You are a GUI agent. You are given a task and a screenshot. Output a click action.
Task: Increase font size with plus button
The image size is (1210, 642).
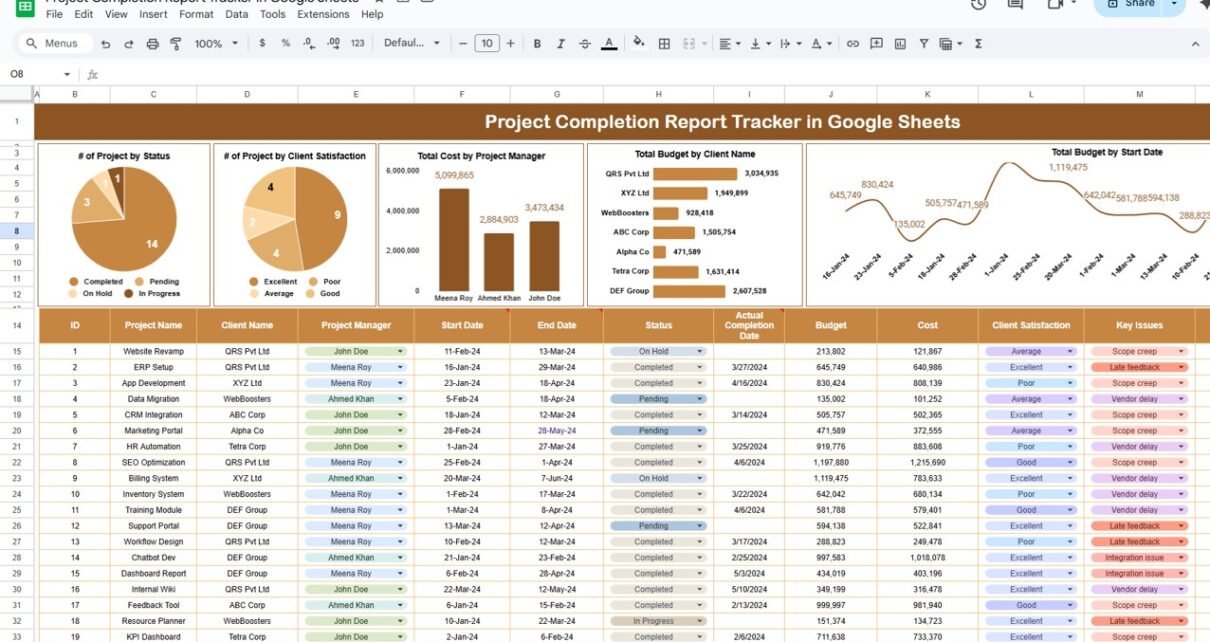[x=511, y=44]
